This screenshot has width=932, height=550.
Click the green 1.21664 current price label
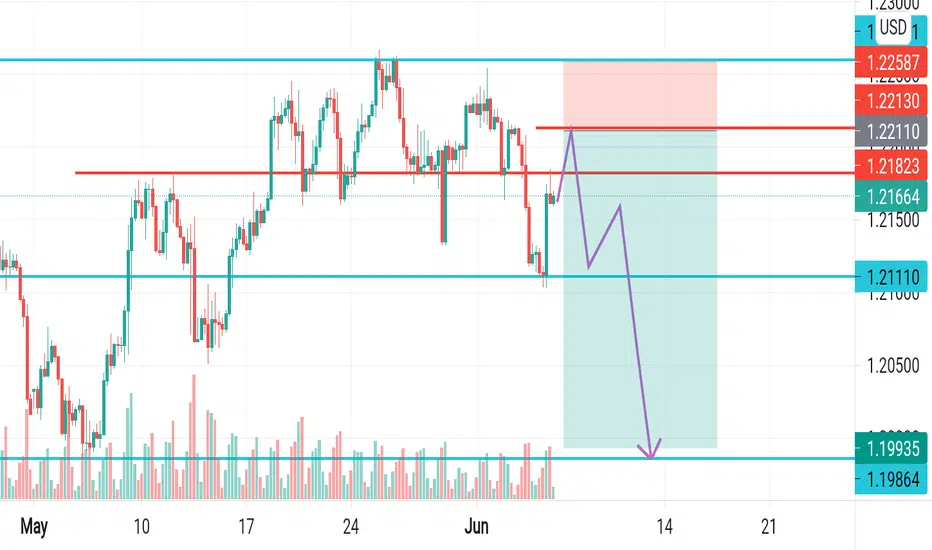tap(891, 196)
